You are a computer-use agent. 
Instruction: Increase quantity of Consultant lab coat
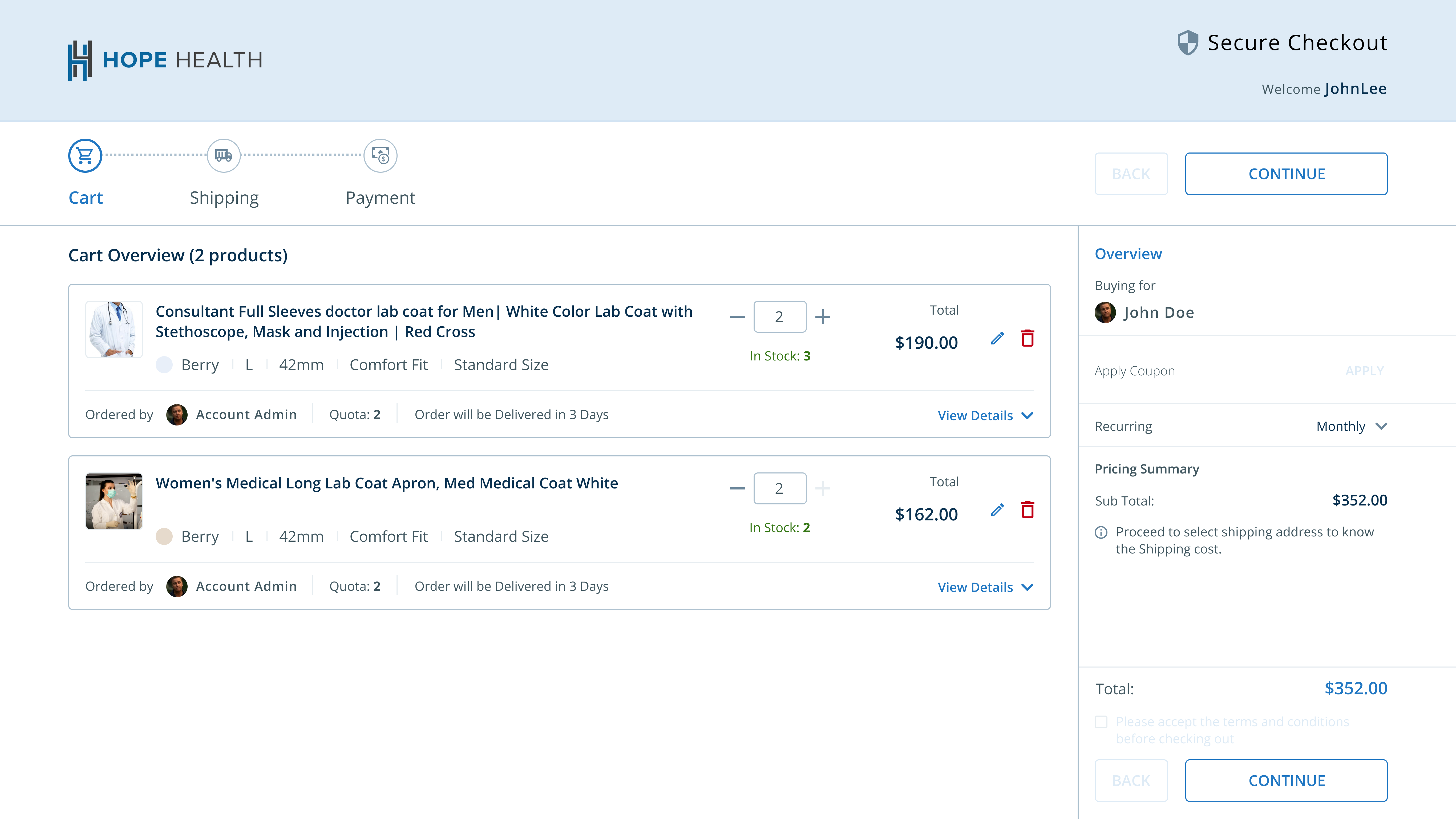coord(823,317)
